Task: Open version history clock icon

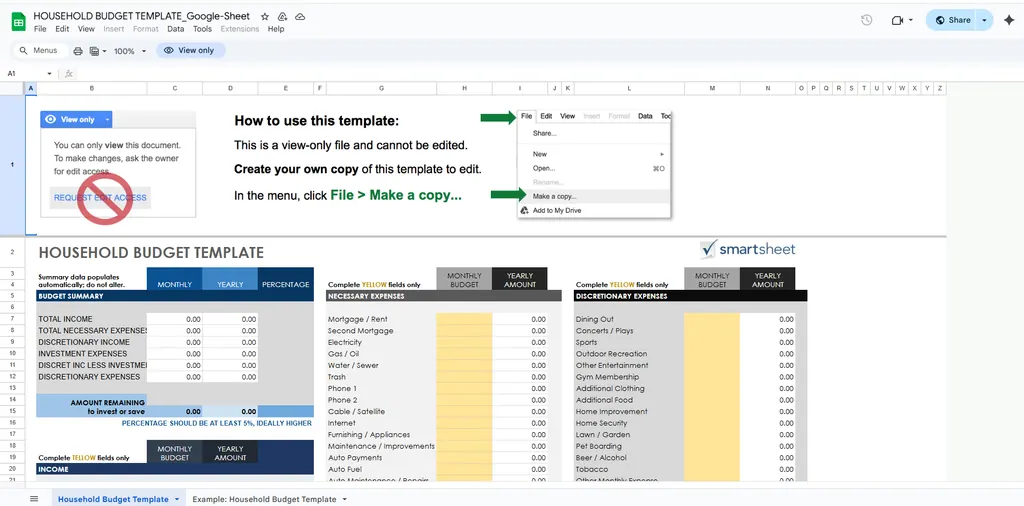Action: click(x=866, y=20)
